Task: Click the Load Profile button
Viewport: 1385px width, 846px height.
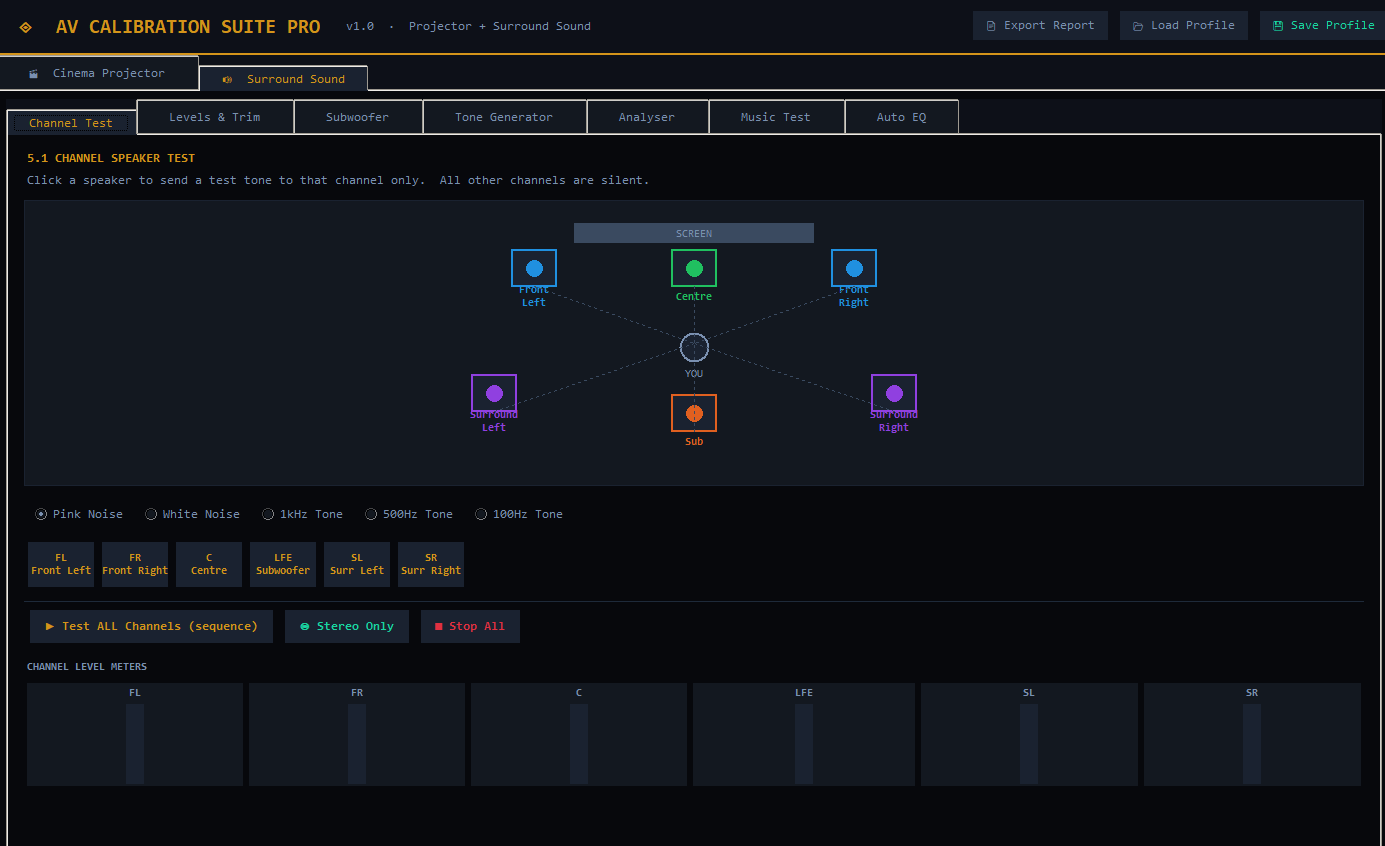Action: point(1184,25)
